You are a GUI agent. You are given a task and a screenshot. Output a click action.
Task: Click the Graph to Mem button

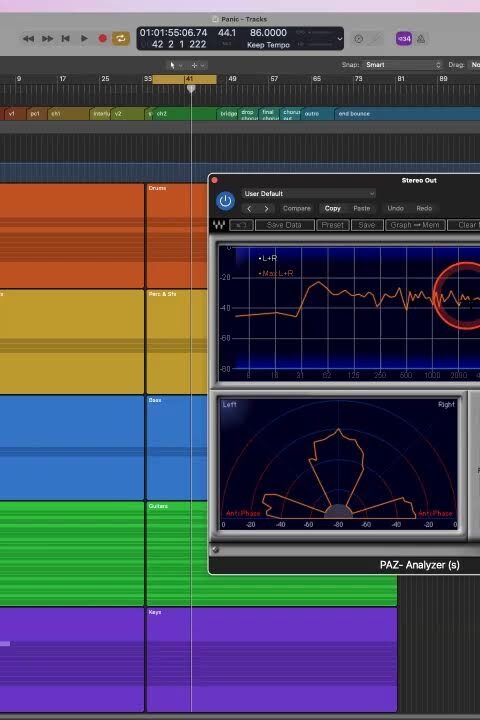click(415, 225)
